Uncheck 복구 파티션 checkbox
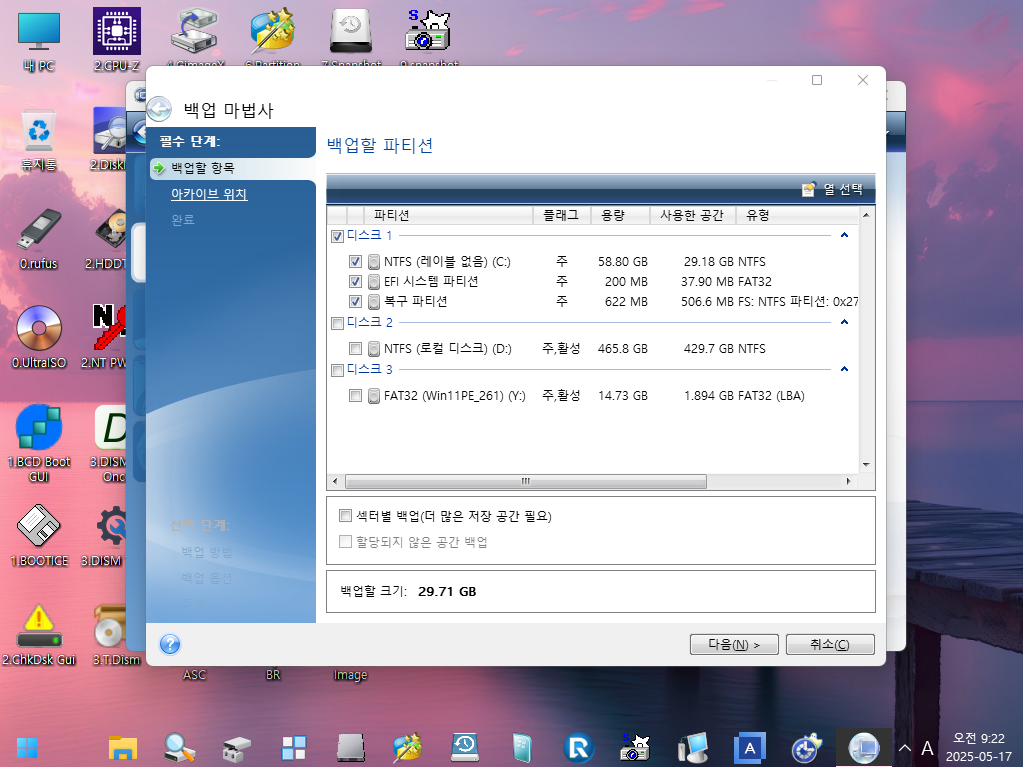The image size is (1023, 767). point(355,302)
